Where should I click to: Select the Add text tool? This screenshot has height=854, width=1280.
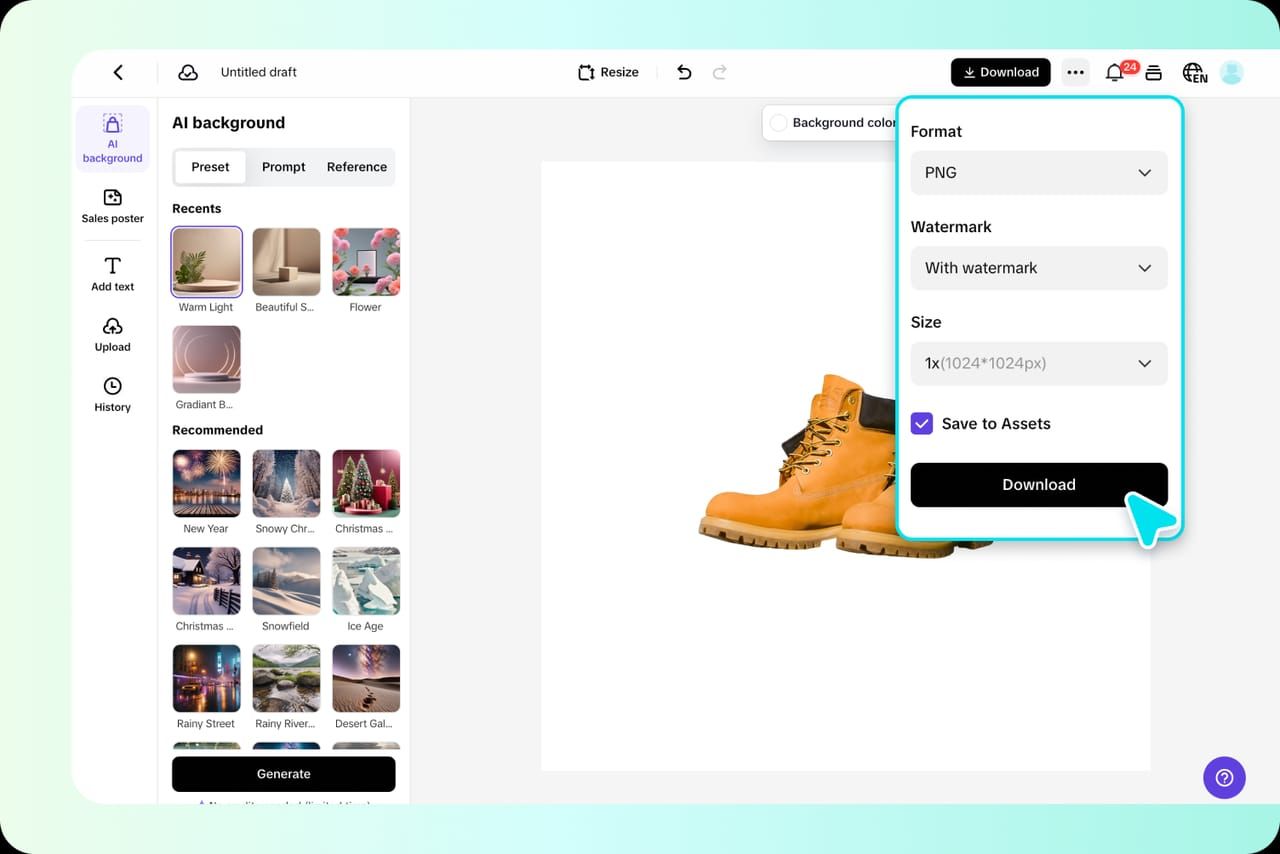click(x=113, y=274)
